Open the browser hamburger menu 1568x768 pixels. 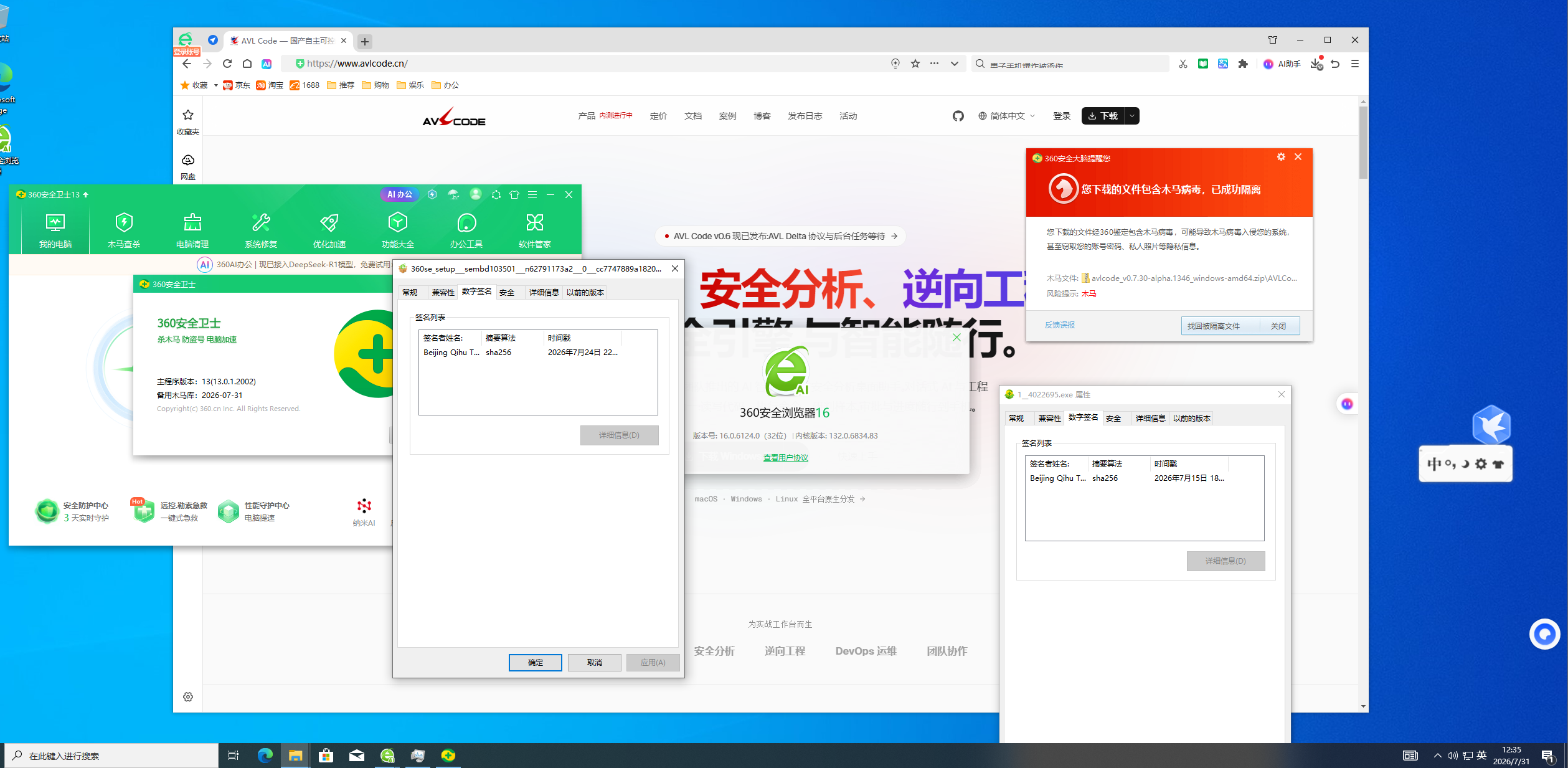tap(1355, 64)
